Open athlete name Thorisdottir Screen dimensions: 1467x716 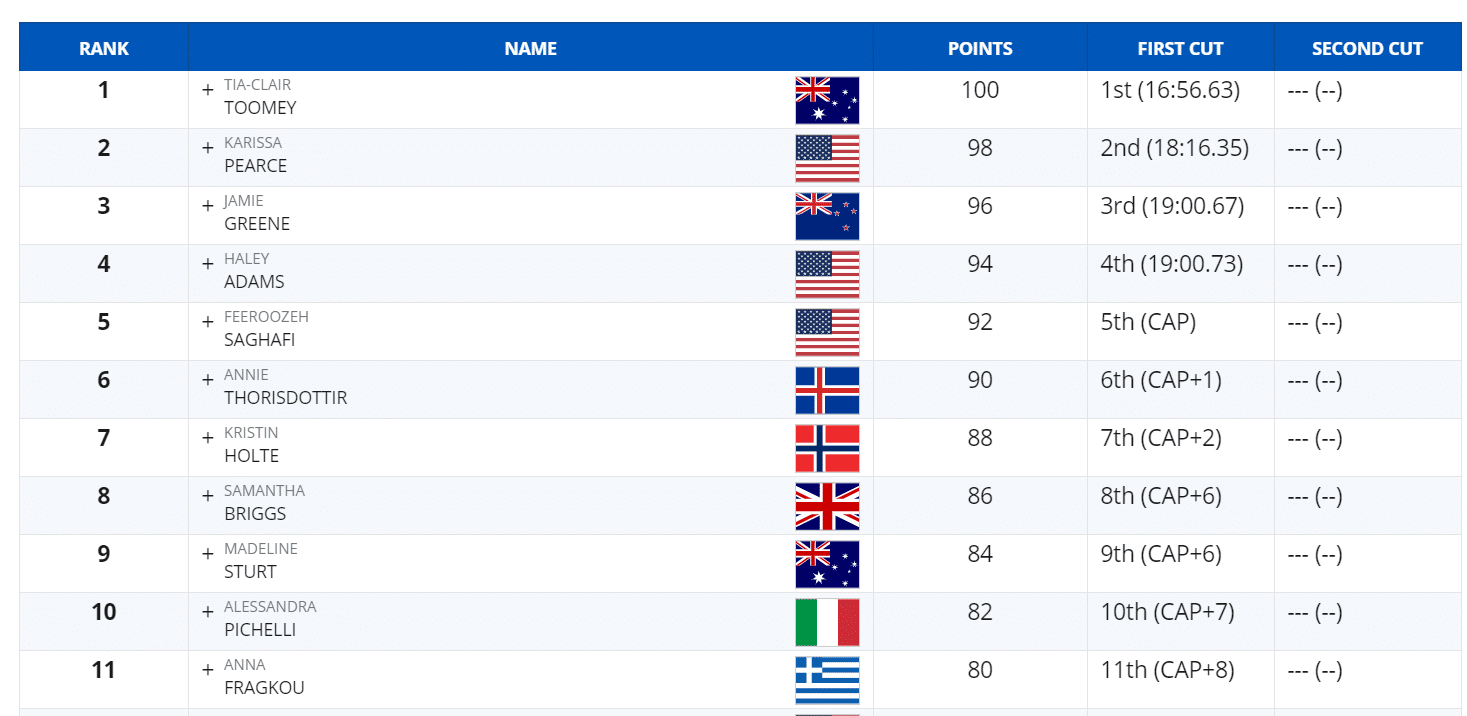pyautogui.click(x=285, y=398)
